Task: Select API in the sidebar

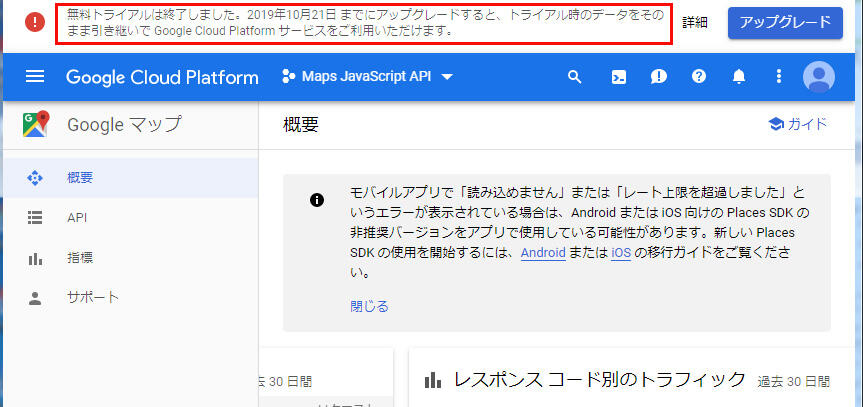Action: [130, 218]
